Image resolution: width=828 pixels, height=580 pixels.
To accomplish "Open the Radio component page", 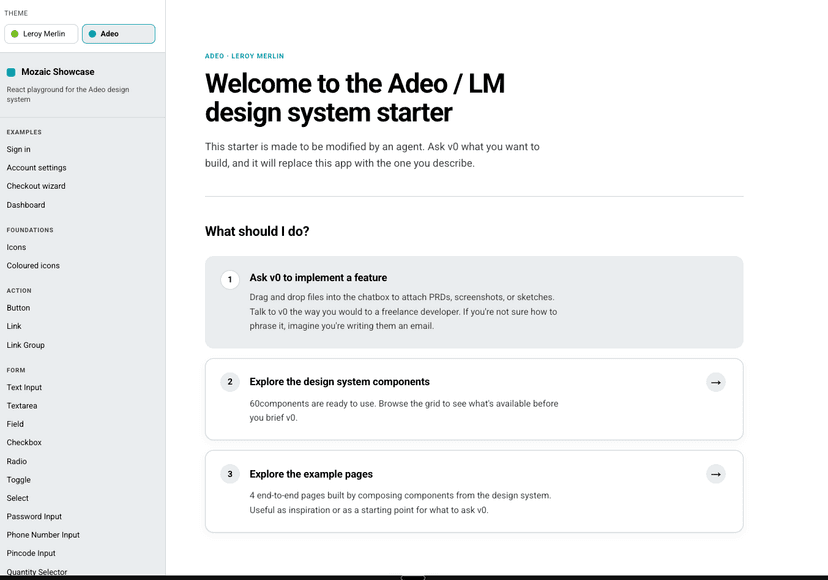I will point(17,462).
